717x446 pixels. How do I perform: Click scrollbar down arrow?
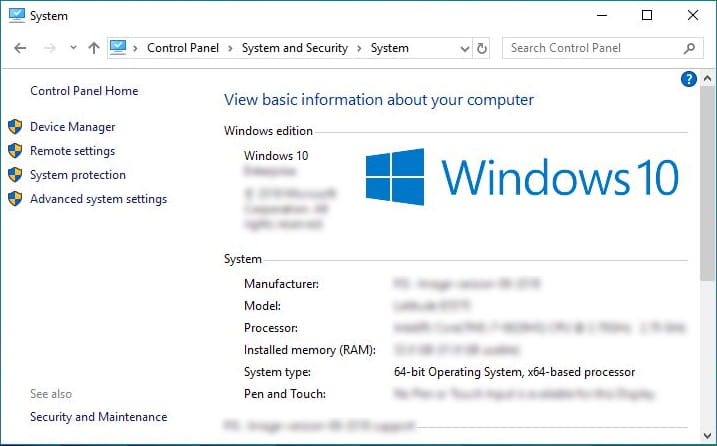(707, 435)
